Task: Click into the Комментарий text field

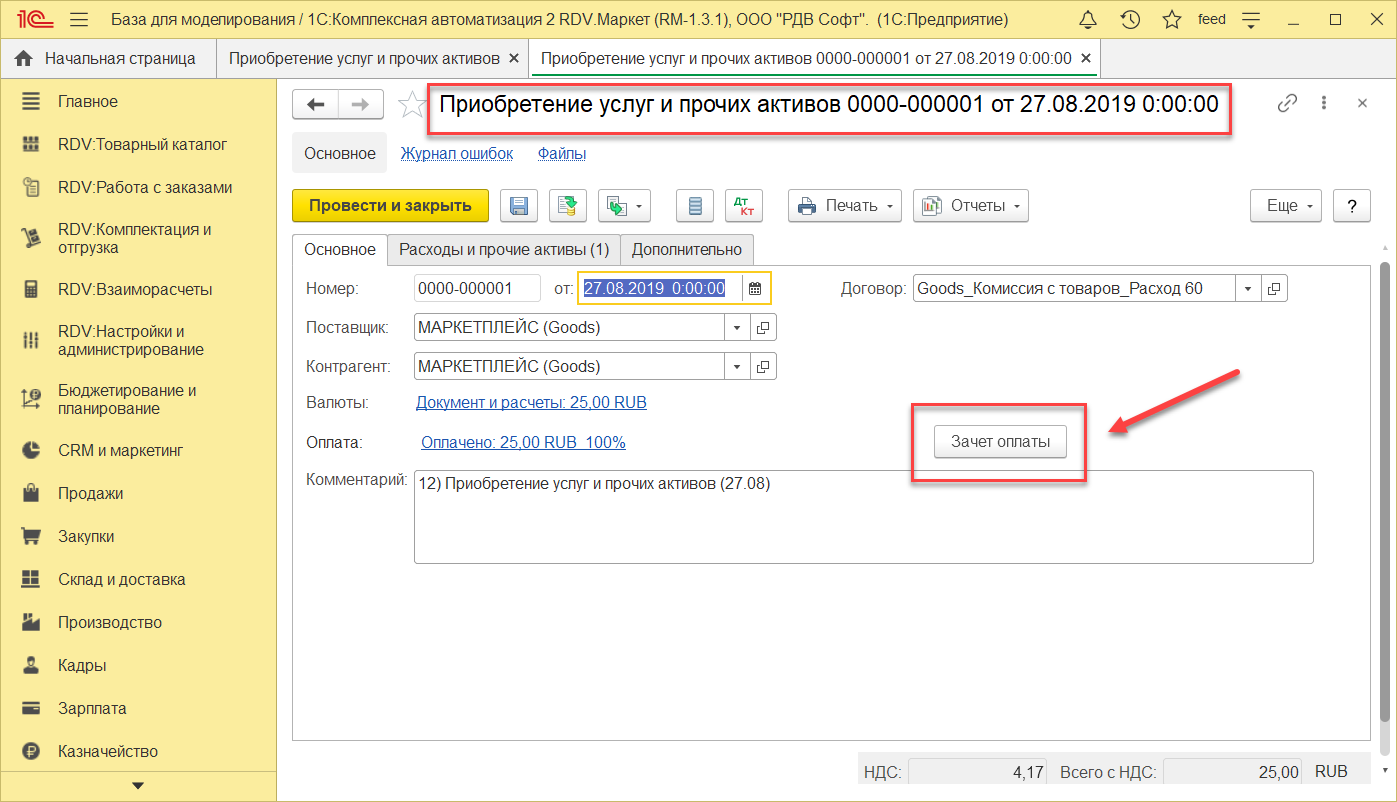Action: click(x=862, y=517)
